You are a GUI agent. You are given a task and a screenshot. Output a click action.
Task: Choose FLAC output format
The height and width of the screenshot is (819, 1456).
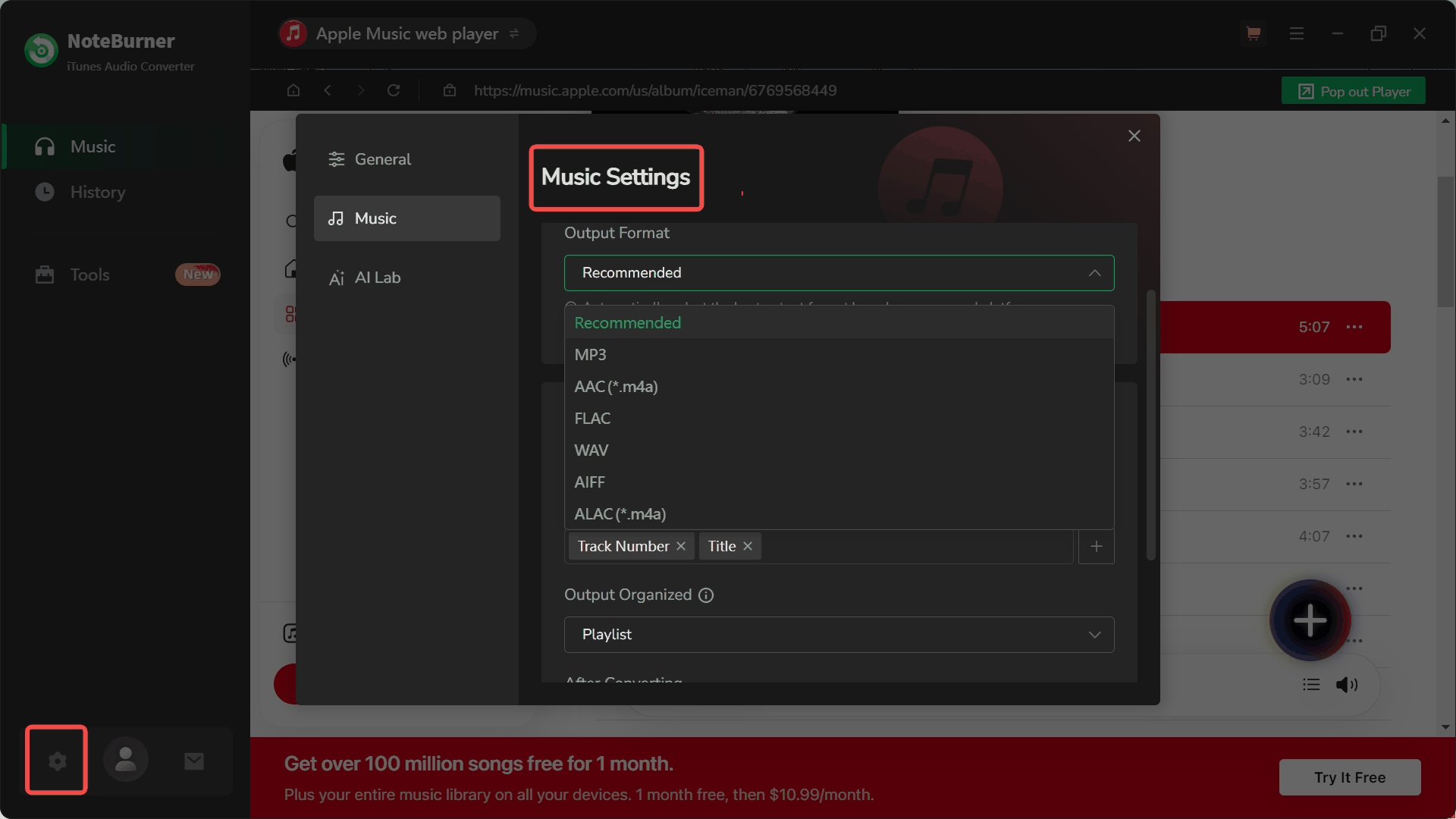point(839,419)
